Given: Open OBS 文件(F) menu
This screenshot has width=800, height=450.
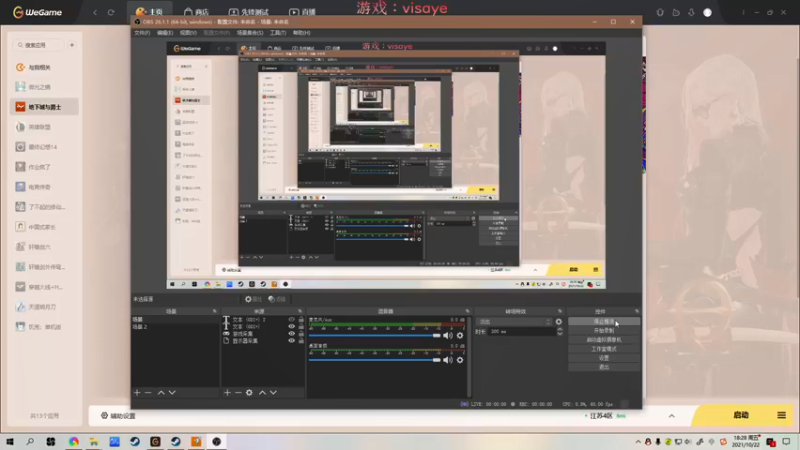Looking at the screenshot, I should [142, 33].
